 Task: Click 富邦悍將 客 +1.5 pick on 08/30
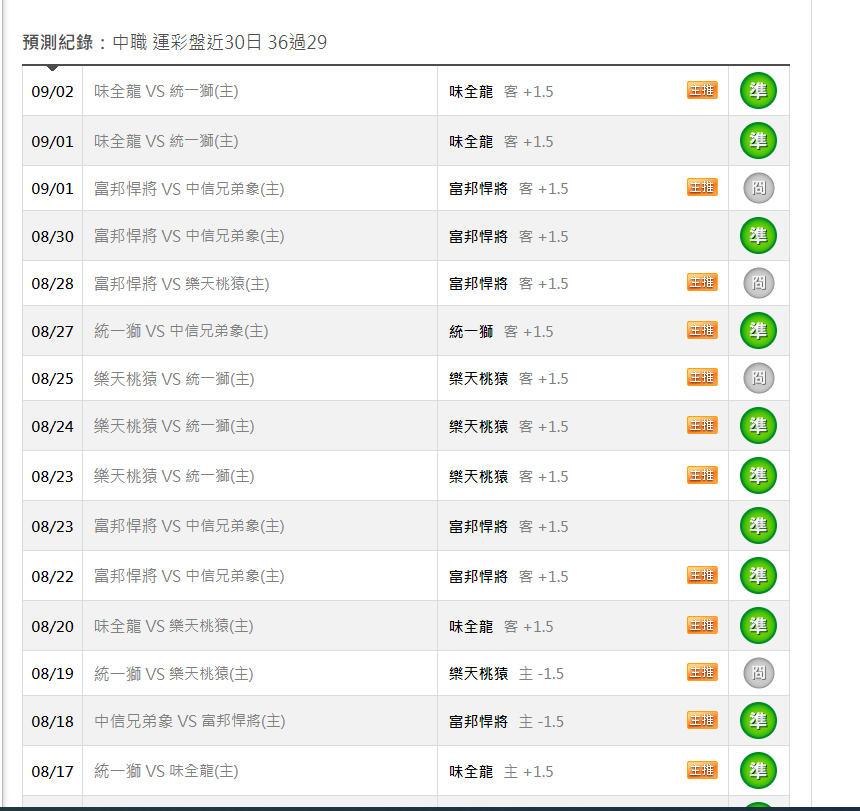508,237
